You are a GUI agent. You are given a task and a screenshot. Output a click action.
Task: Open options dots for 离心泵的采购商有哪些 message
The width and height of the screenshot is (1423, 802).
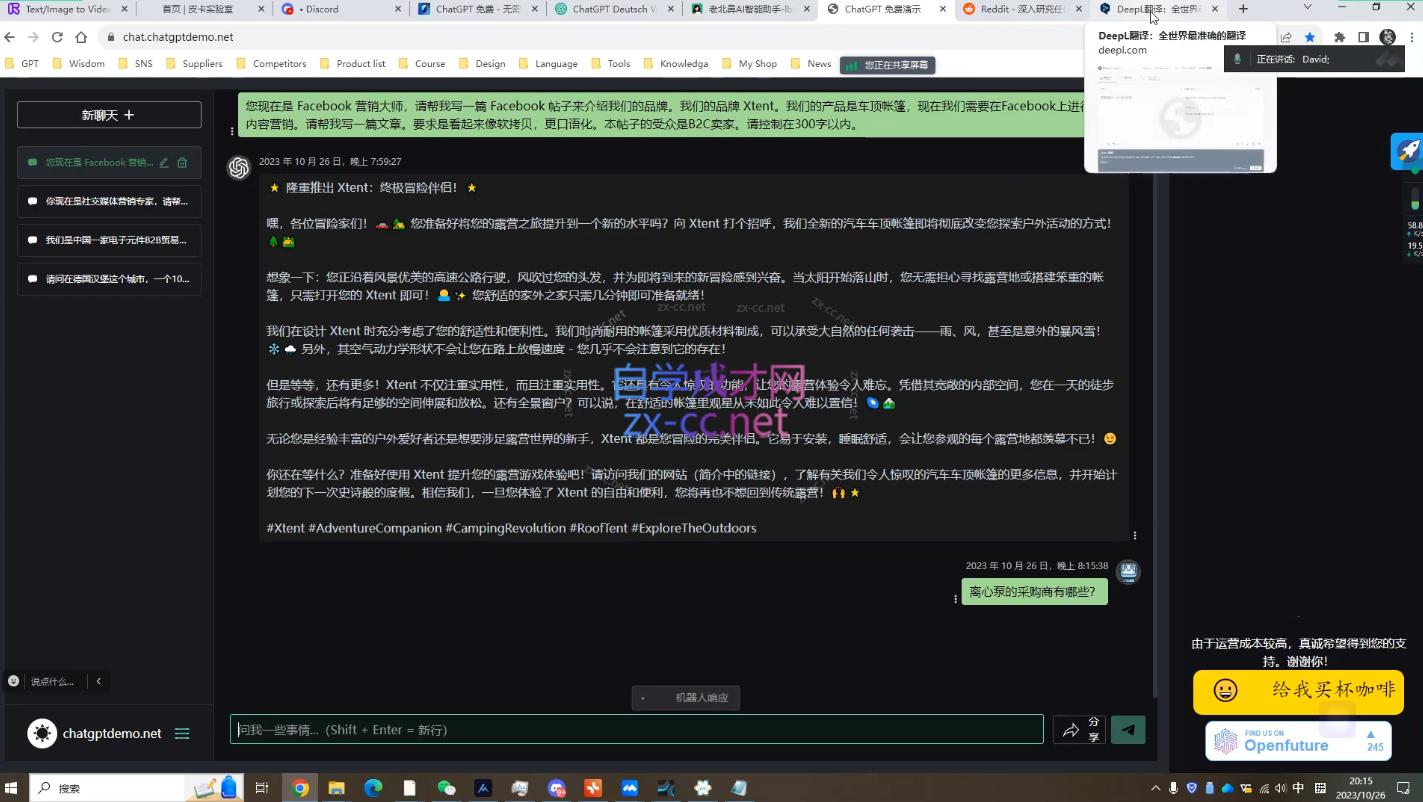click(956, 598)
